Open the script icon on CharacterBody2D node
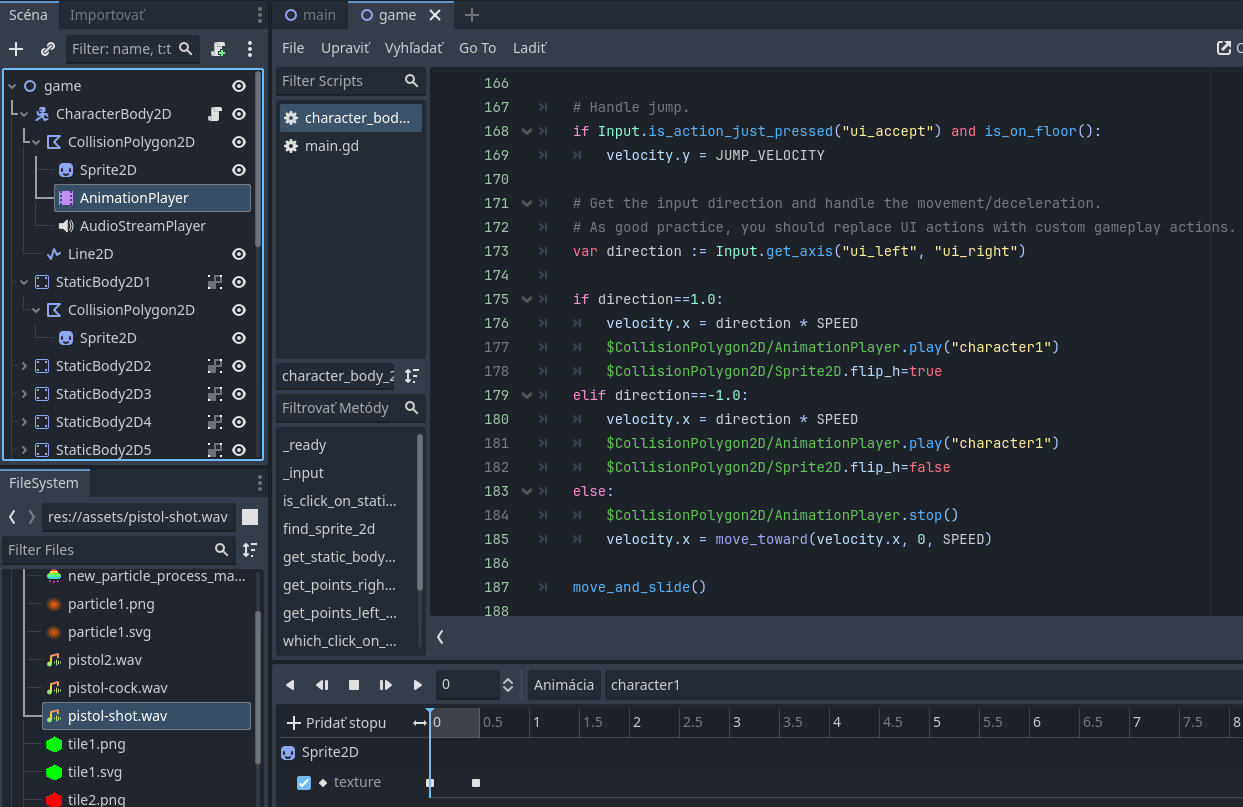1243x807 pixels. [214, 114]
